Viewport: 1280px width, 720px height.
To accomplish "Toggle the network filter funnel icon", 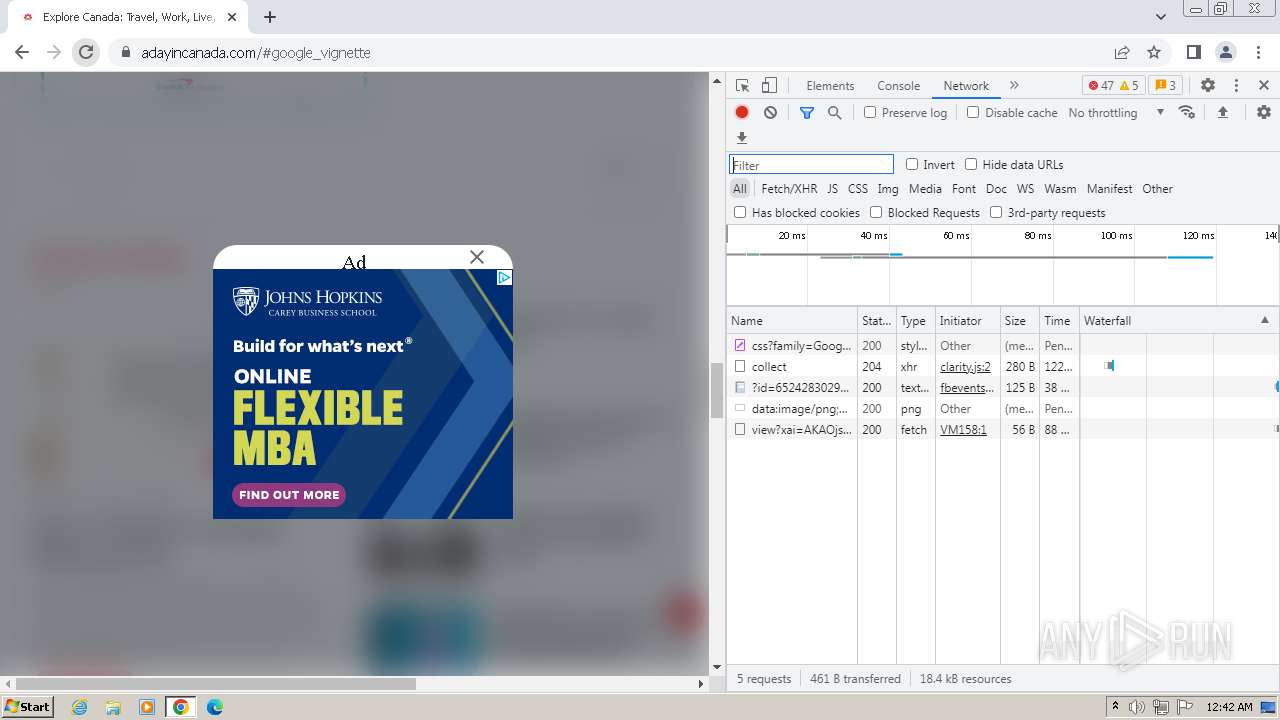I will (x=807, y=112).
